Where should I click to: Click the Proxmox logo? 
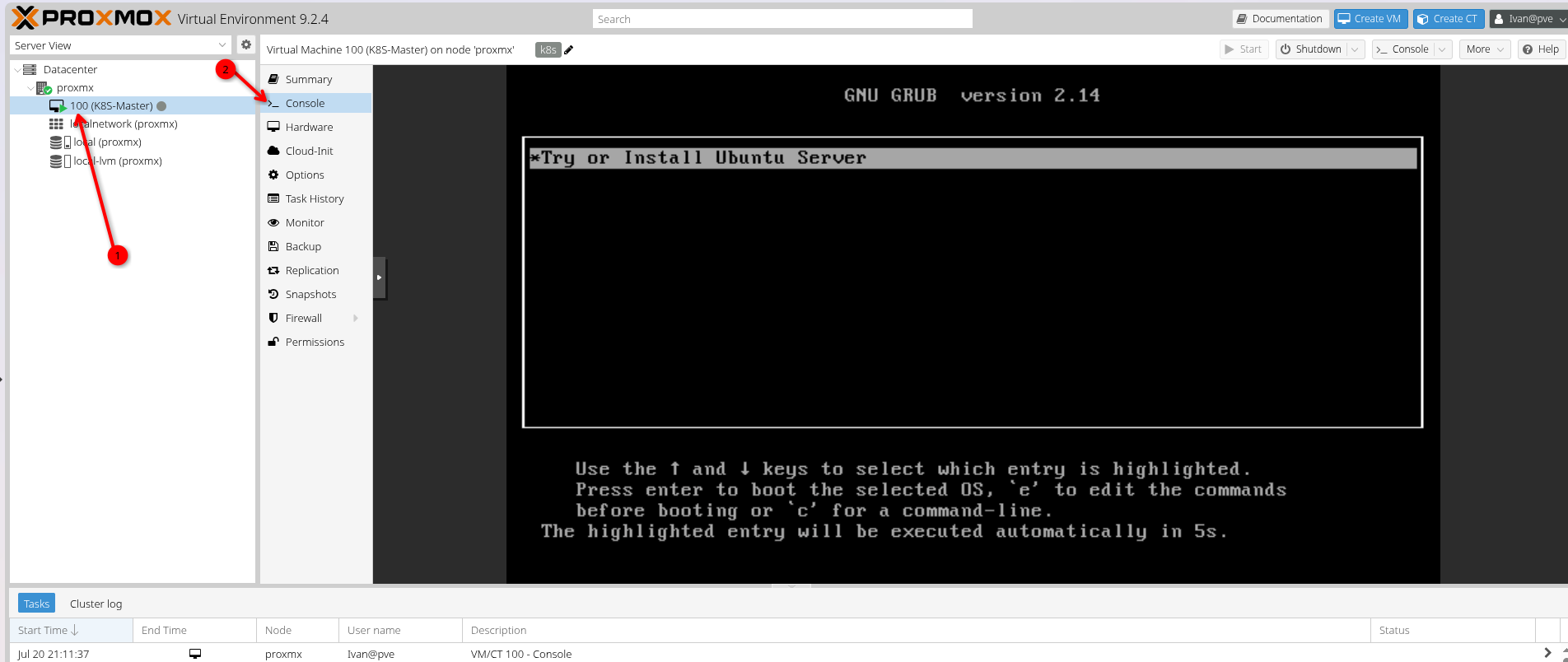click(91, 18)
